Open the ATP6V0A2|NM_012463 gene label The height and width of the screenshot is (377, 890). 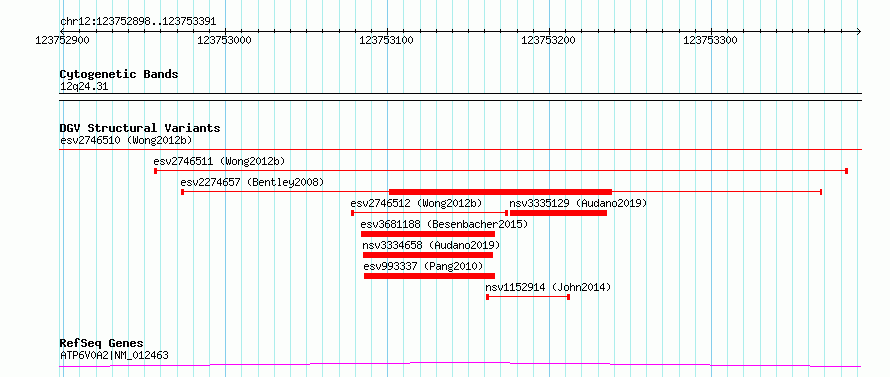coord(114,356)
